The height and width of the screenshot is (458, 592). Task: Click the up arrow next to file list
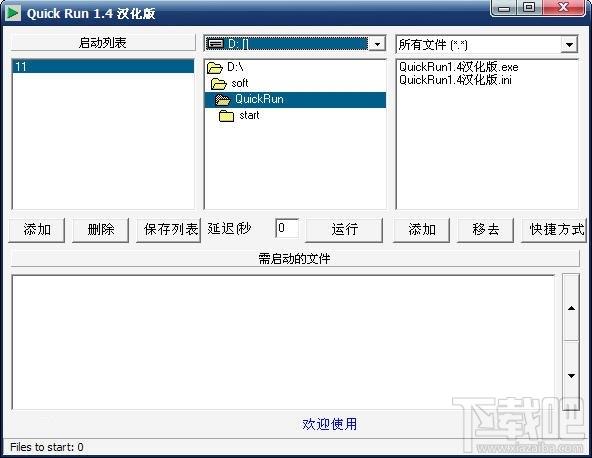click(x=571, y=308)
